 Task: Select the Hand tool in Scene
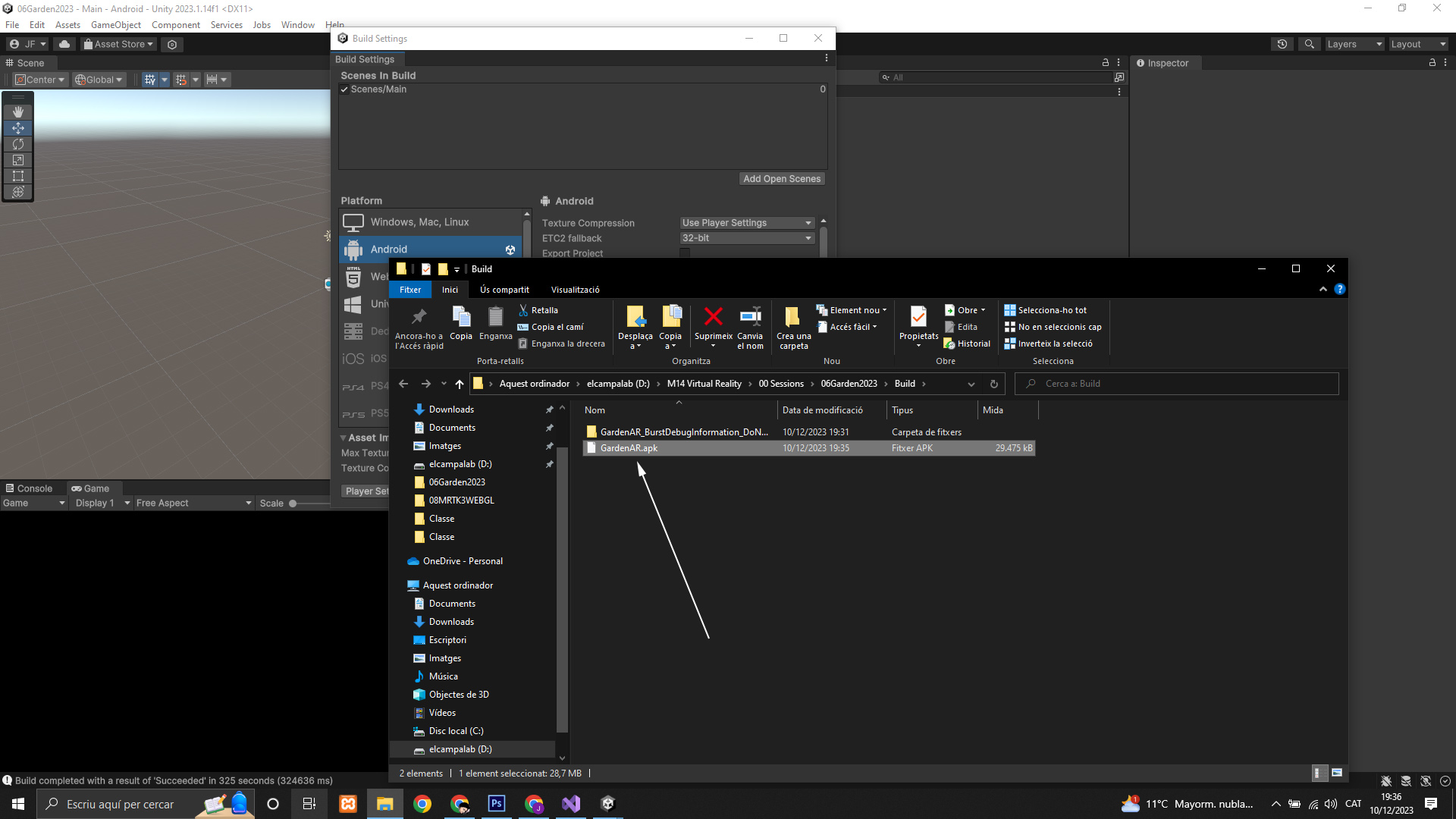coord(18,112)
